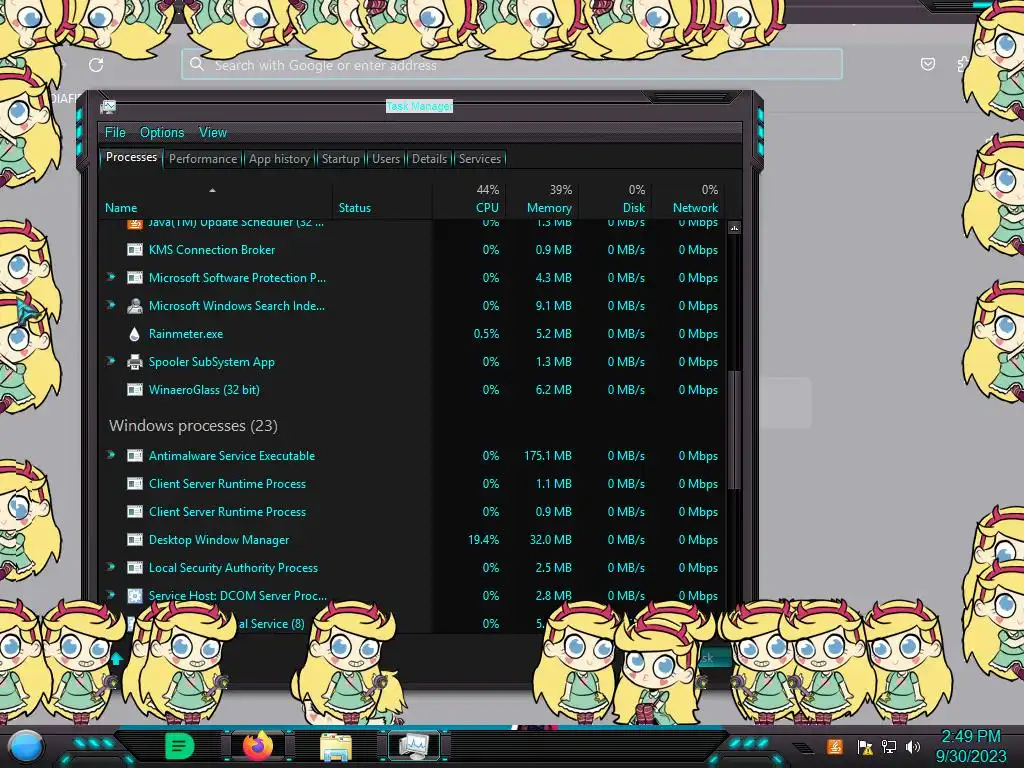Click the Local Security Authority Process icon

135,568
